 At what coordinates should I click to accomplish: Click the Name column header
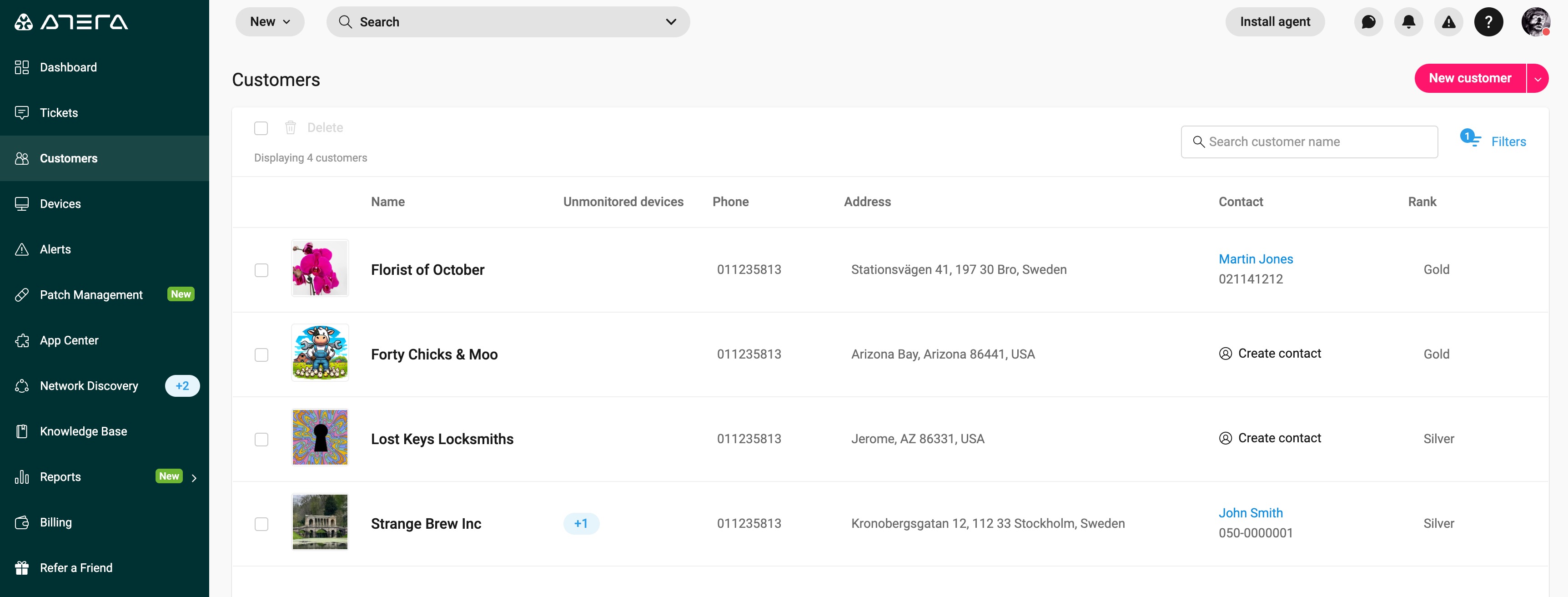pos(388,202)
